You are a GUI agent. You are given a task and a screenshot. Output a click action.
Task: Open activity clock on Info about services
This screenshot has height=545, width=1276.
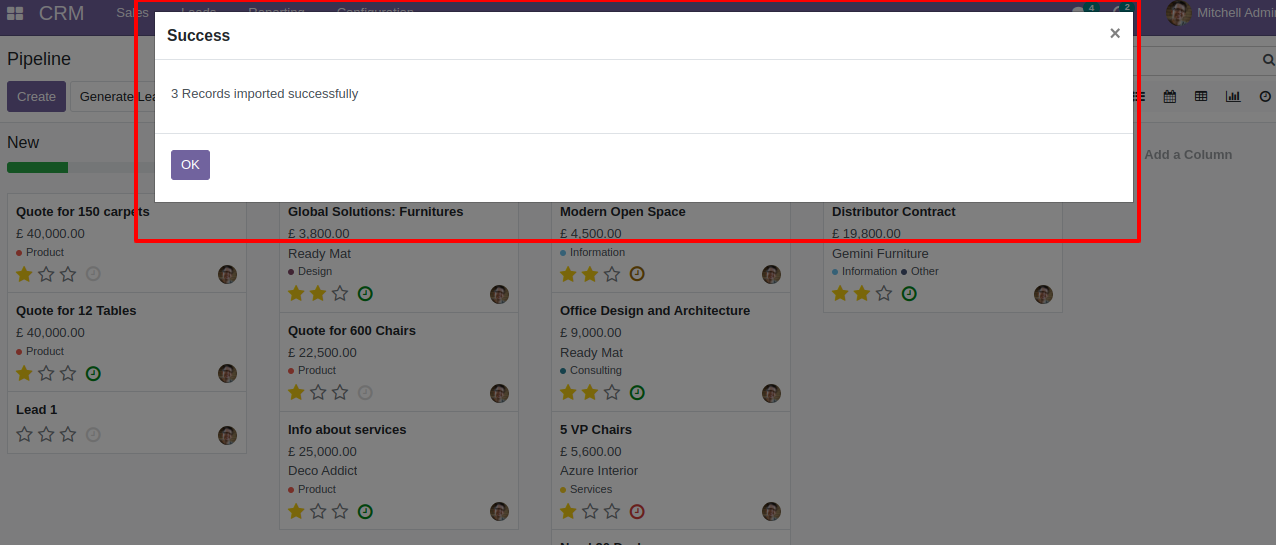point(365,511)
